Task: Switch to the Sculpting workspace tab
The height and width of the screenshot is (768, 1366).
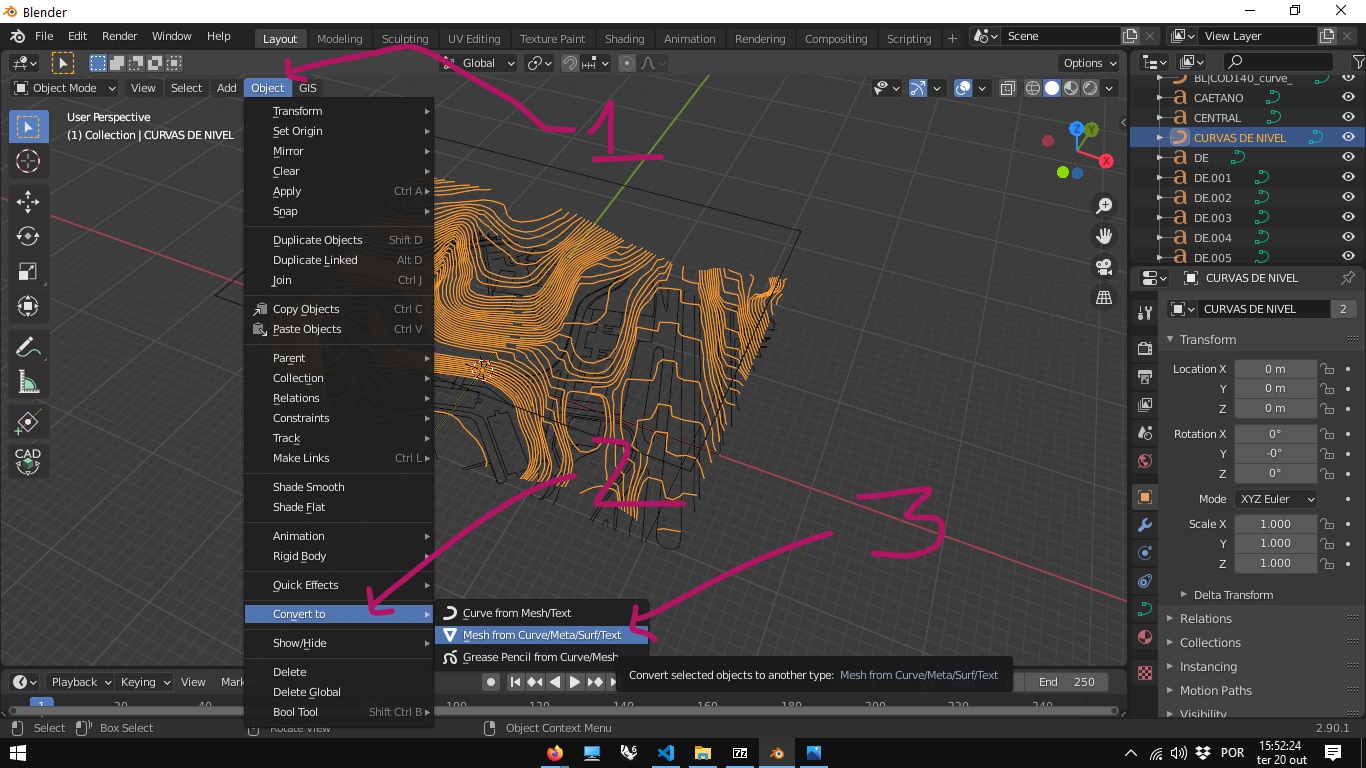Action: pyautogui.click(x=405, y=39)
